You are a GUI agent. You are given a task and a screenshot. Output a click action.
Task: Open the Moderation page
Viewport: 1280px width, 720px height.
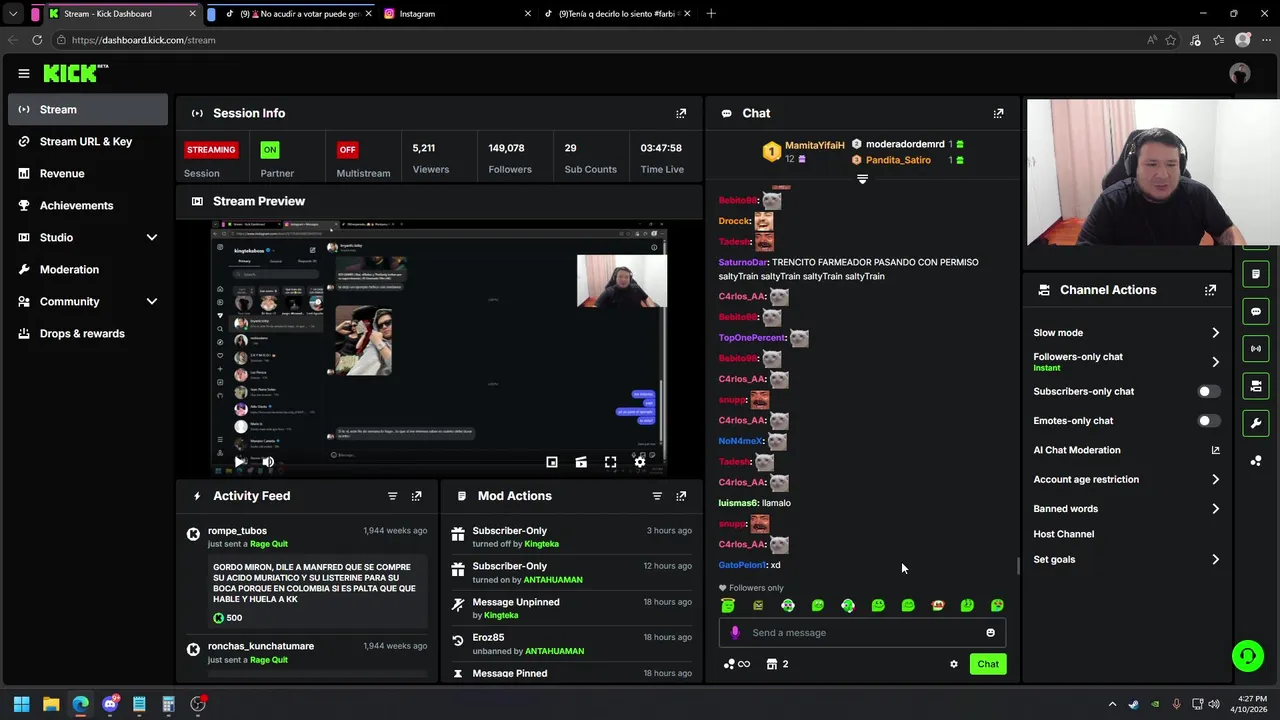pyautogui.click(x=88, y=269)
